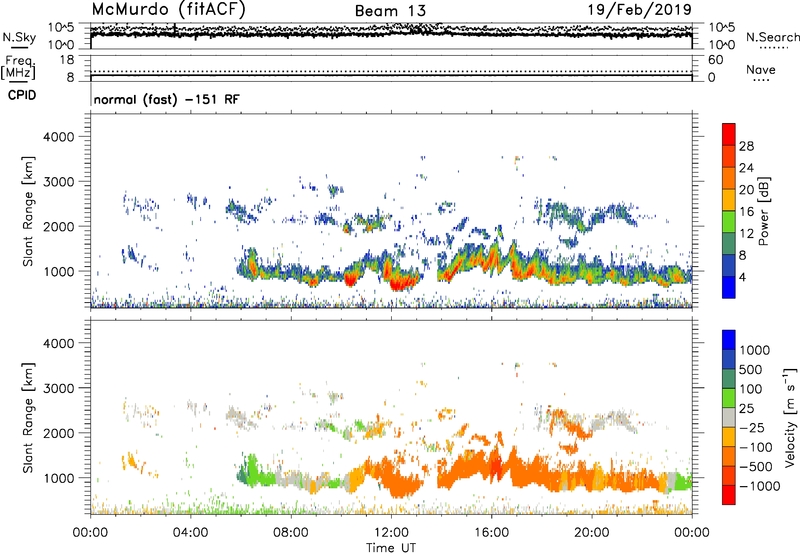Screen dimensions: 800x554
Task: Click the Slant Range [km] label of power panel
Action: (28, 211)
